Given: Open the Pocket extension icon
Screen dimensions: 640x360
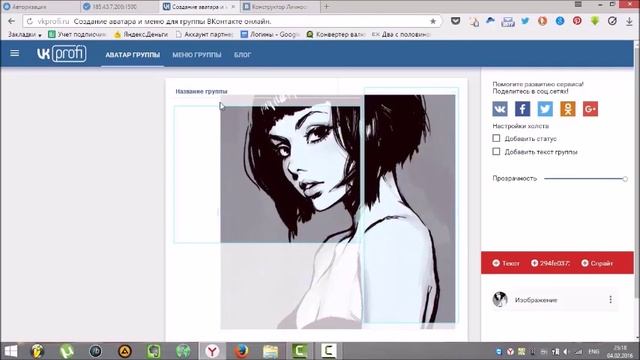Looking at the screenshot, I should tap(456, 21).
